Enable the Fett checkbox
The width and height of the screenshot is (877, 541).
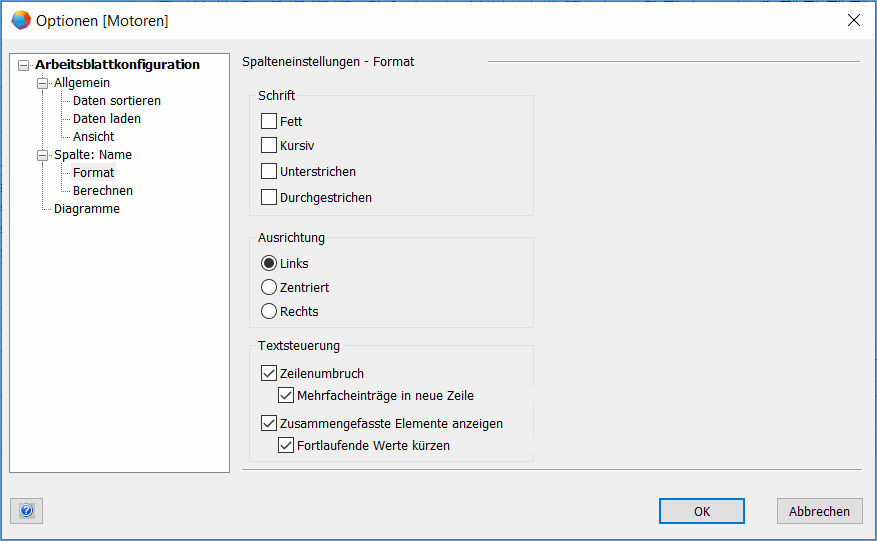(x=269, y=122)
